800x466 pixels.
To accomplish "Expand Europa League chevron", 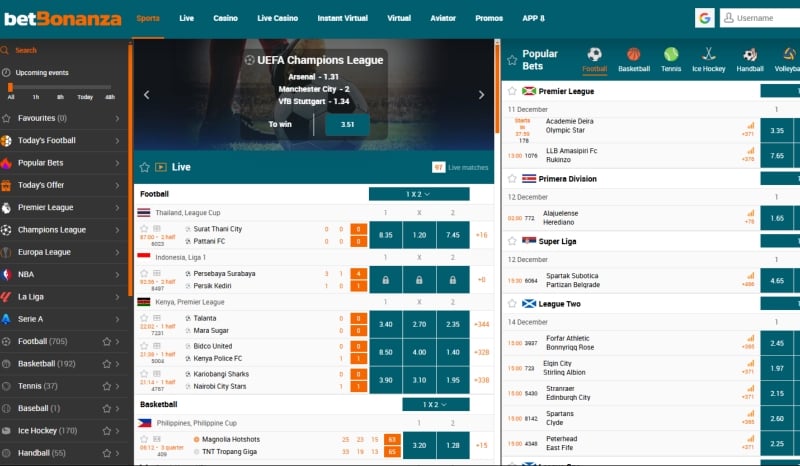I will (117, 252).
